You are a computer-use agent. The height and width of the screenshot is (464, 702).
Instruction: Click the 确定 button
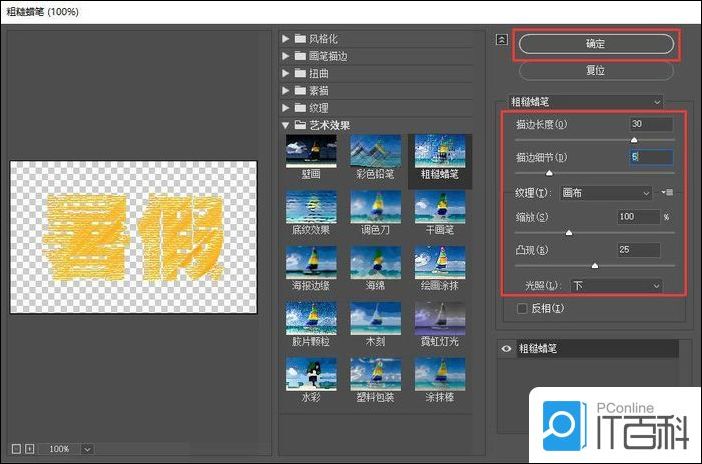point(595,45)
